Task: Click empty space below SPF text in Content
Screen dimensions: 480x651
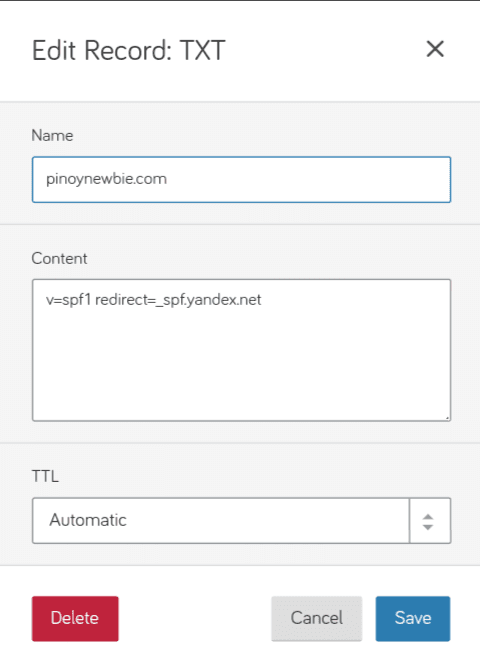Action: pos(241,365)
